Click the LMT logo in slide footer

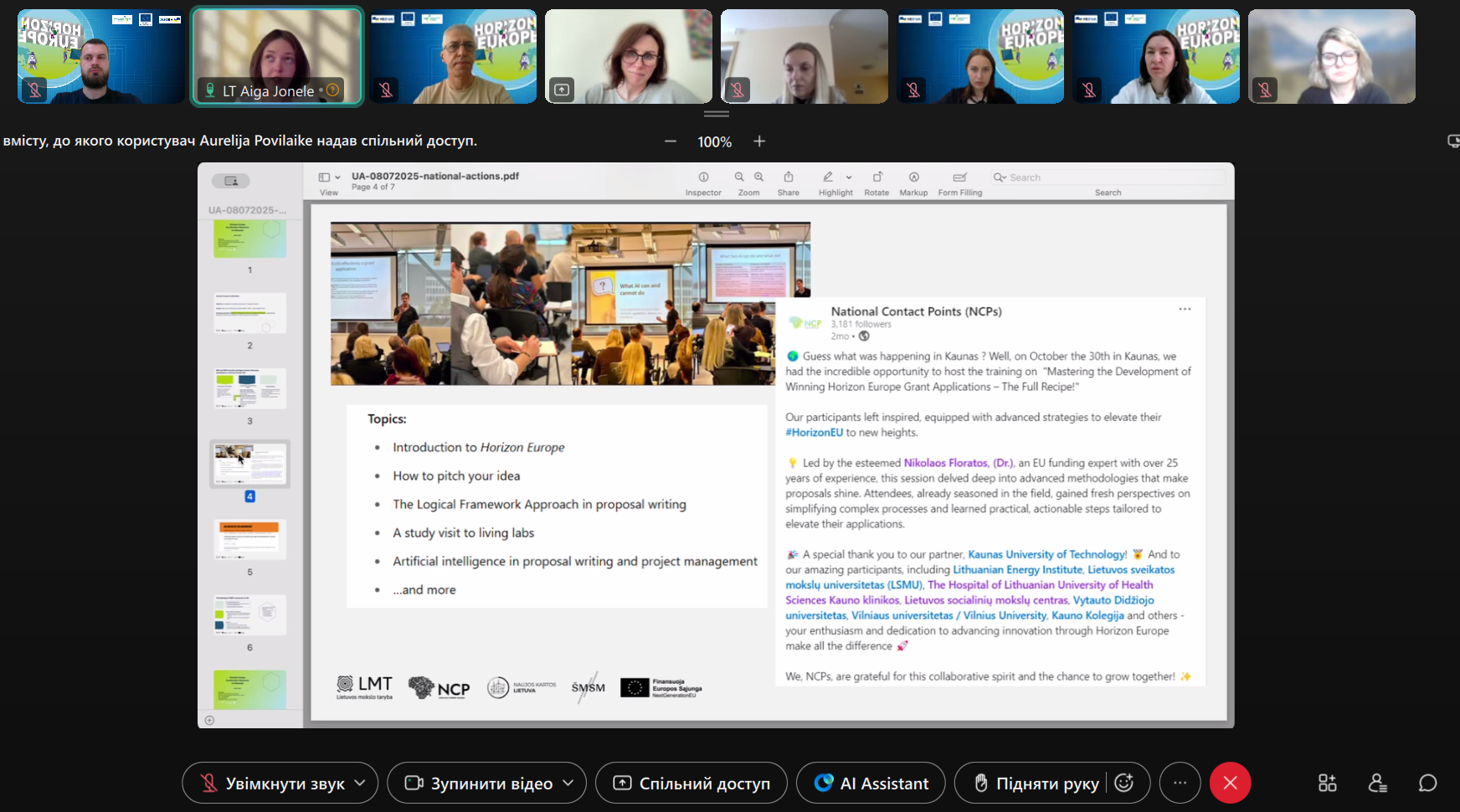pos(364,687)
